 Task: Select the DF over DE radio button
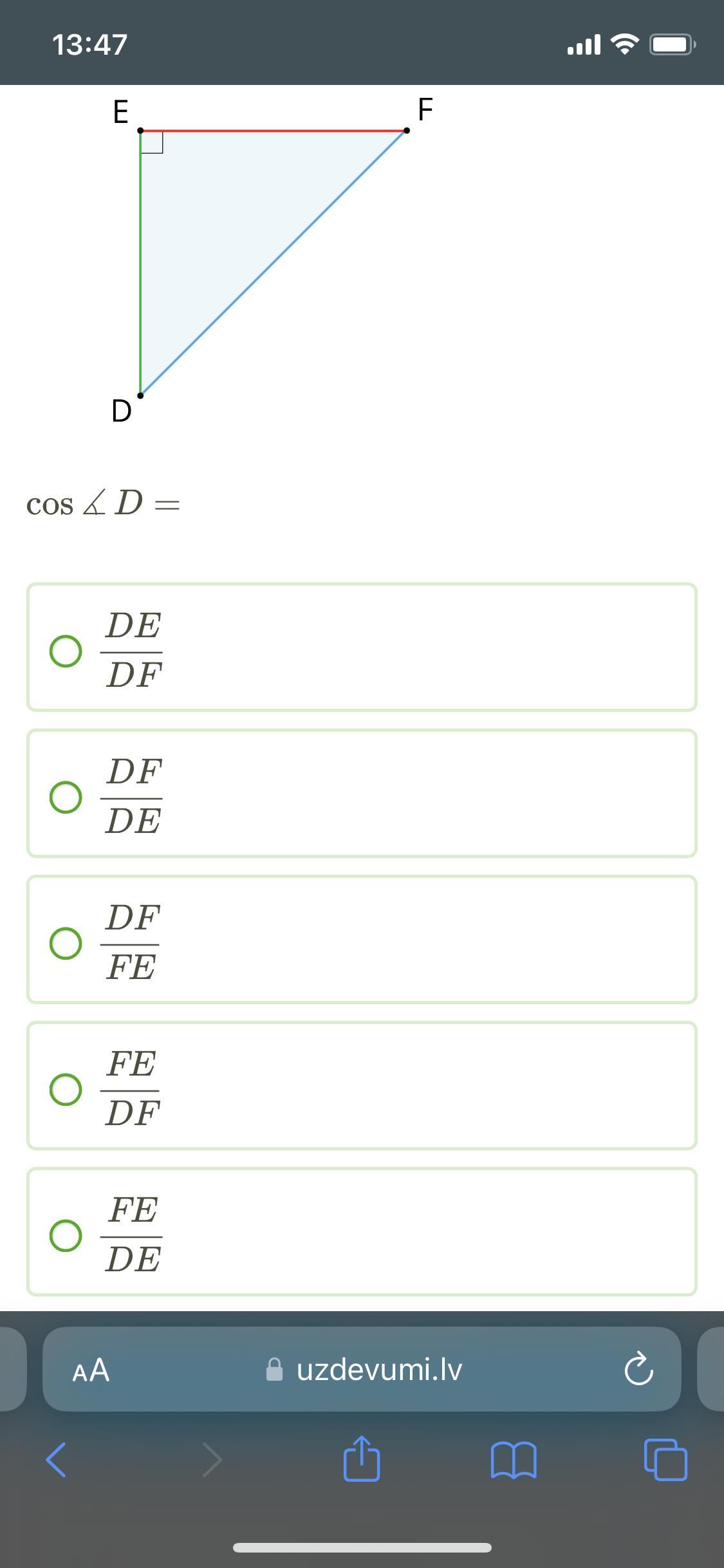point(66,798)
